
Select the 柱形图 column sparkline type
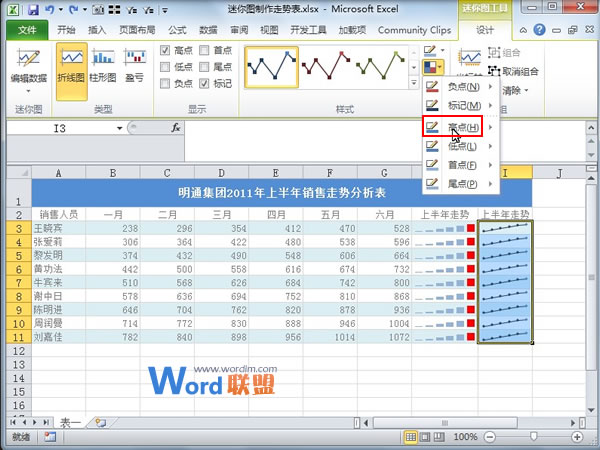pos(103,67)
